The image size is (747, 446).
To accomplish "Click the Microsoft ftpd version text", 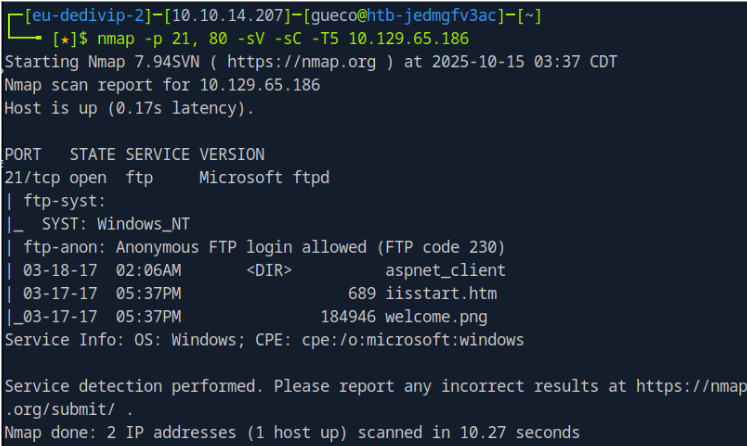I will pos(264,177).
